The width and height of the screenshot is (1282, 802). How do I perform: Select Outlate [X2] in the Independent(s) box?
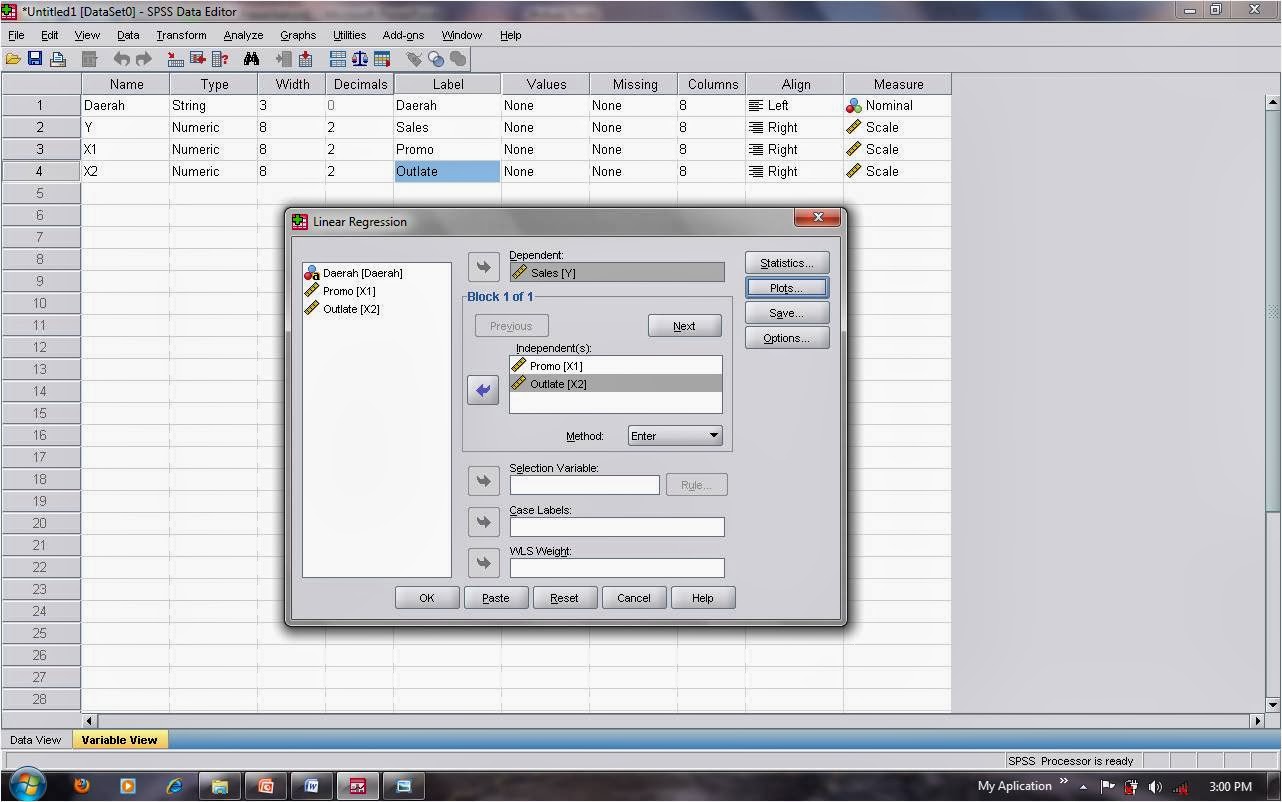click(x=616, y=384)
